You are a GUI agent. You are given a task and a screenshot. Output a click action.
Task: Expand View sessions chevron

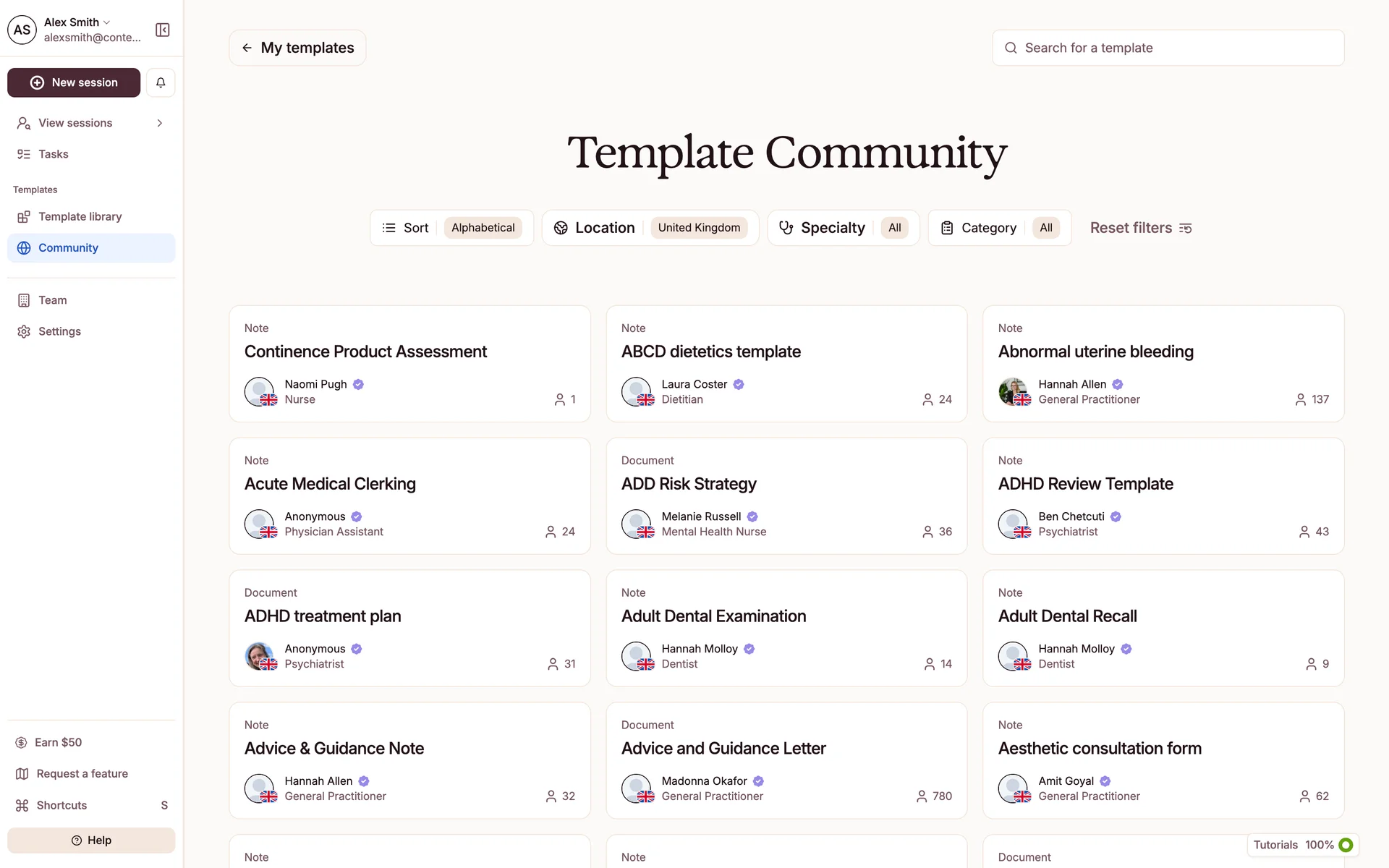coord(160,123)
